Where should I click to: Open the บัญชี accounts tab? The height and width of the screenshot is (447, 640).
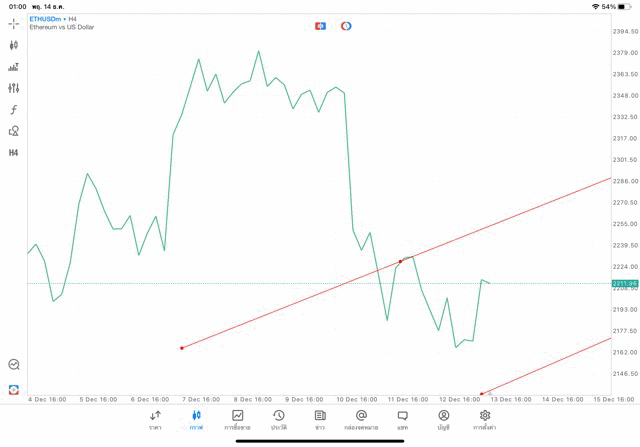(443, 419)
